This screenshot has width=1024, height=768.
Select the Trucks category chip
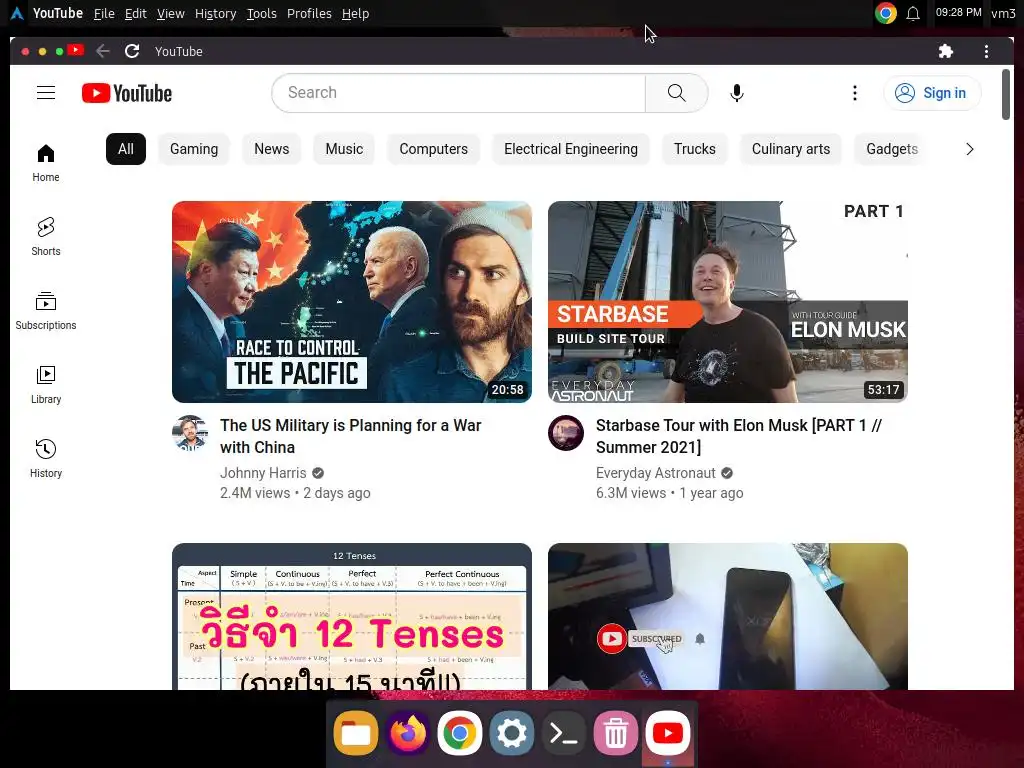click(x=695, y=149)
